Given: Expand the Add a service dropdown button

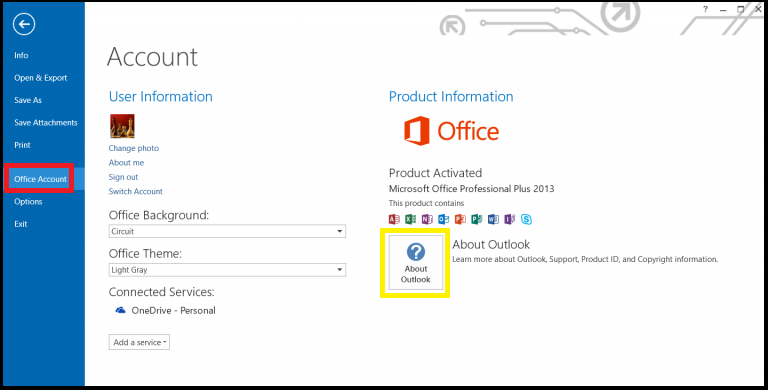Looking at the screenshot, I should coord(139,342).
